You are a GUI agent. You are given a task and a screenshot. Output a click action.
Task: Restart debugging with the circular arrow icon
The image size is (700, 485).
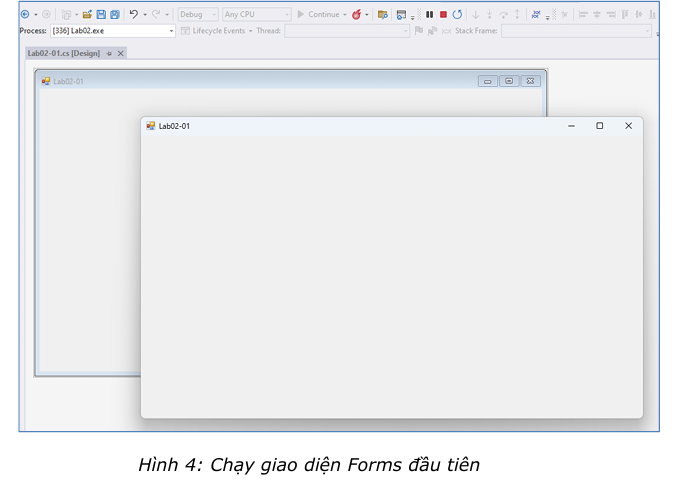(x=457, y=15)
